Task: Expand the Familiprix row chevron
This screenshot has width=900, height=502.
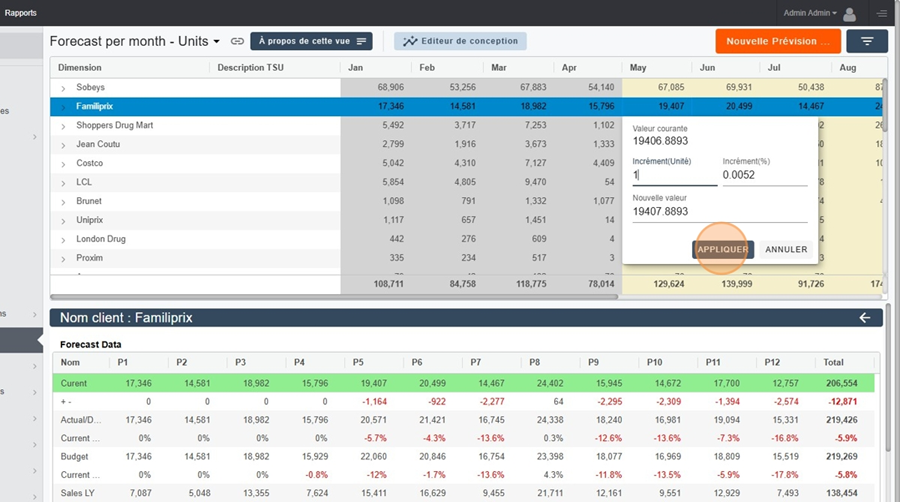Action: (x=63, y=107)
